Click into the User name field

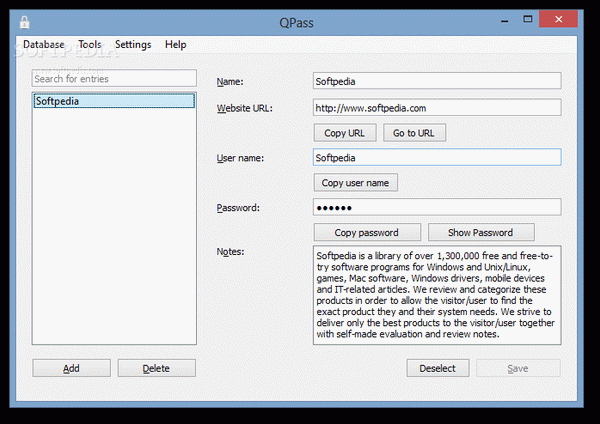(x=437, y=157)
